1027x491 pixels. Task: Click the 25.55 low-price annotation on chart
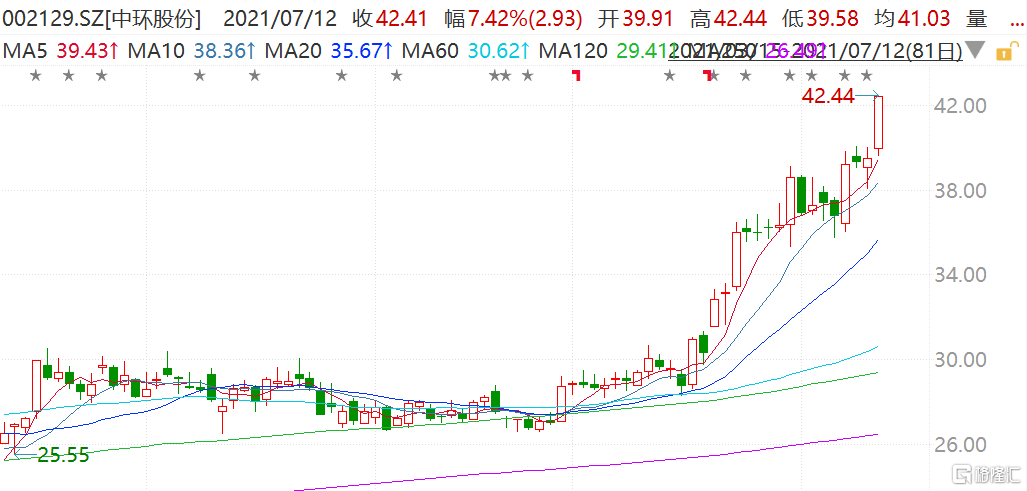[63, 455]
